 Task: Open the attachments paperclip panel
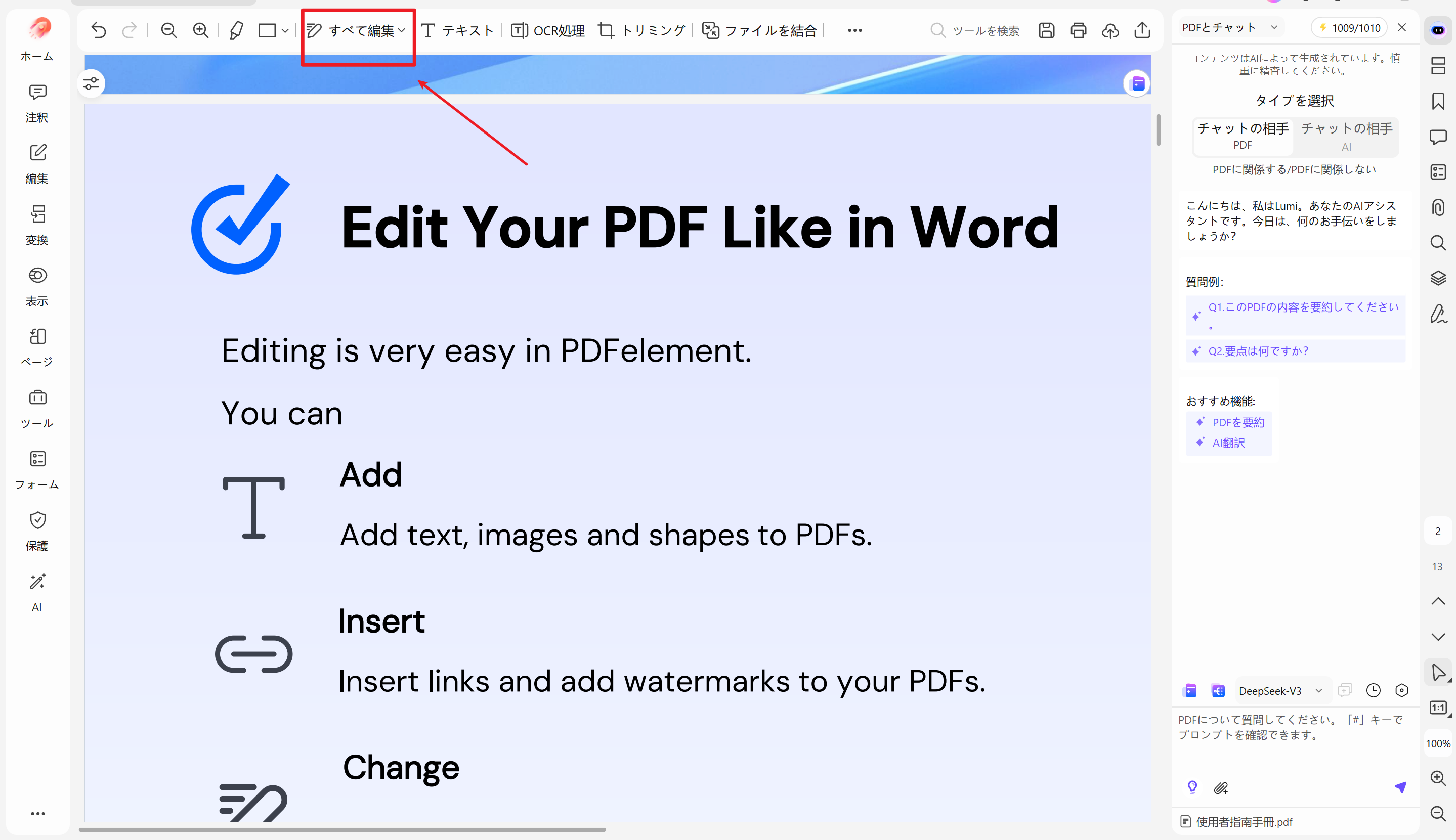point(1437,207)
